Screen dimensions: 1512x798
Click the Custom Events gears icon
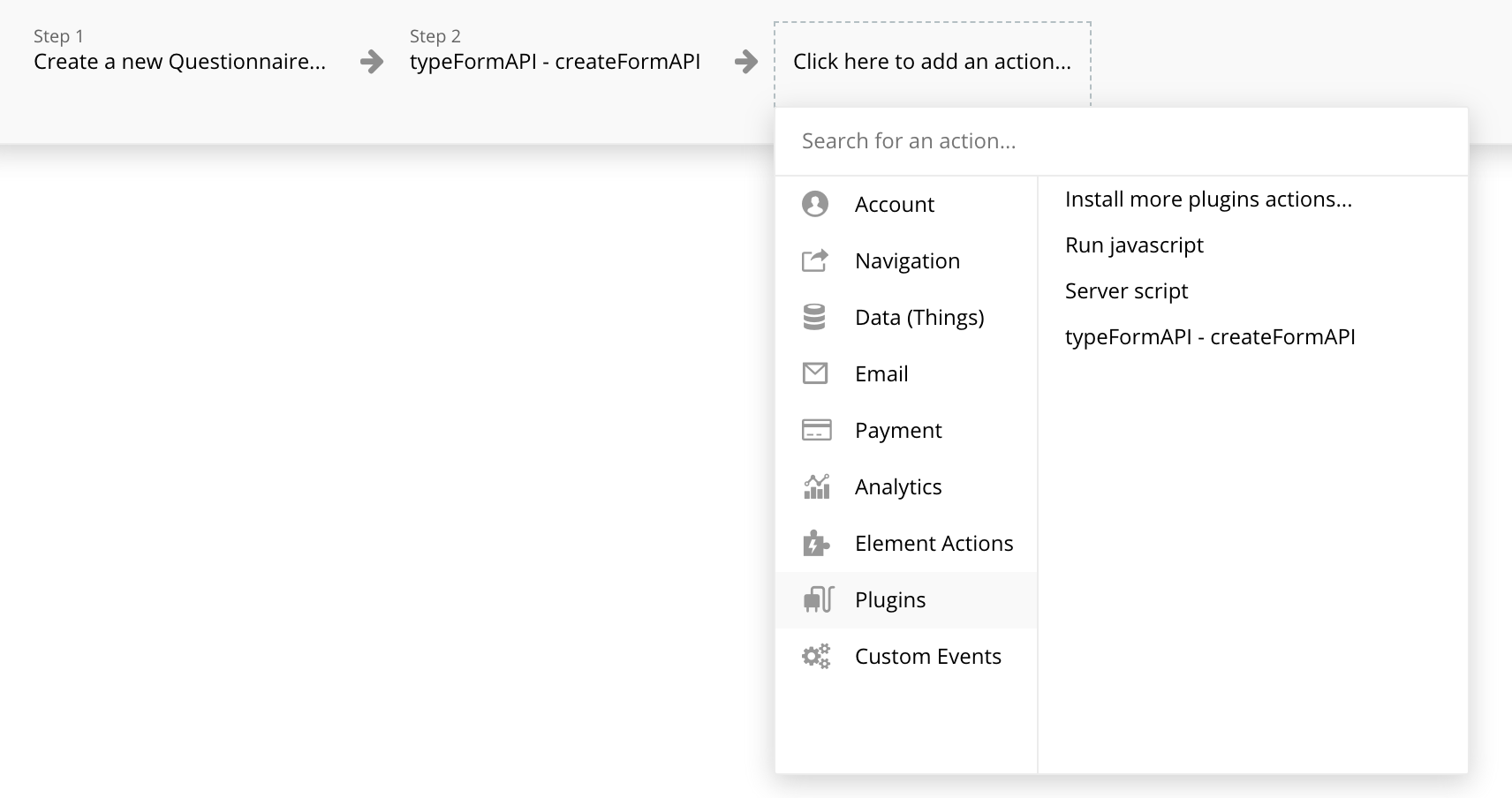816,656
